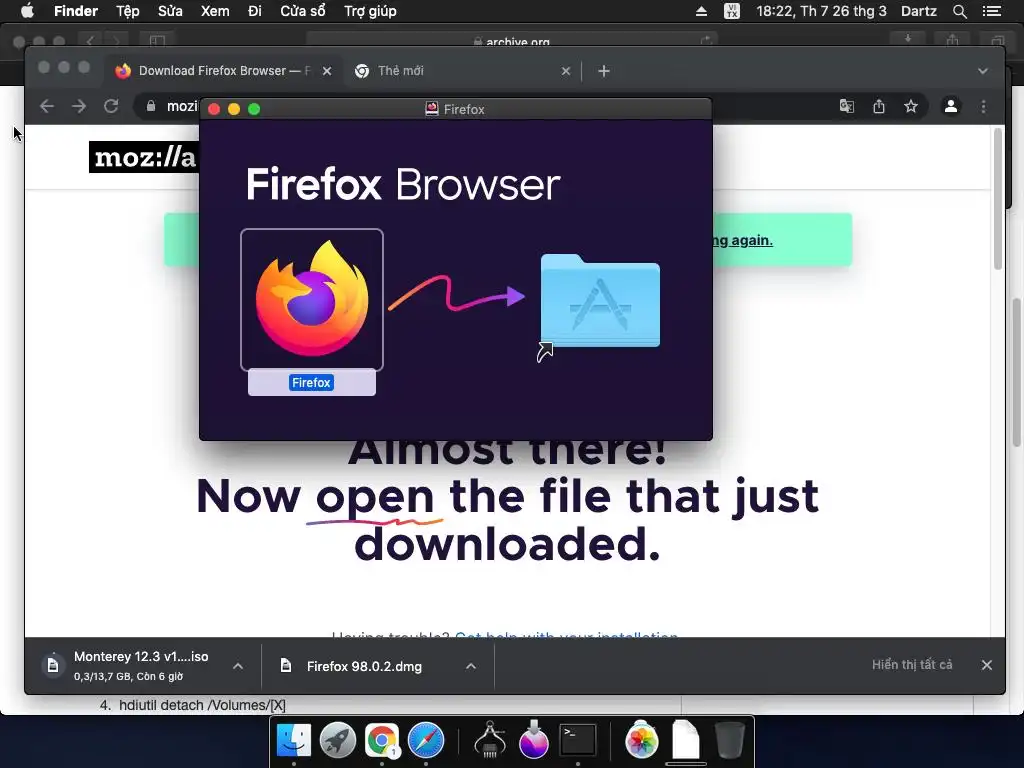Click the date and time in menu bar

tap(822, 11)
